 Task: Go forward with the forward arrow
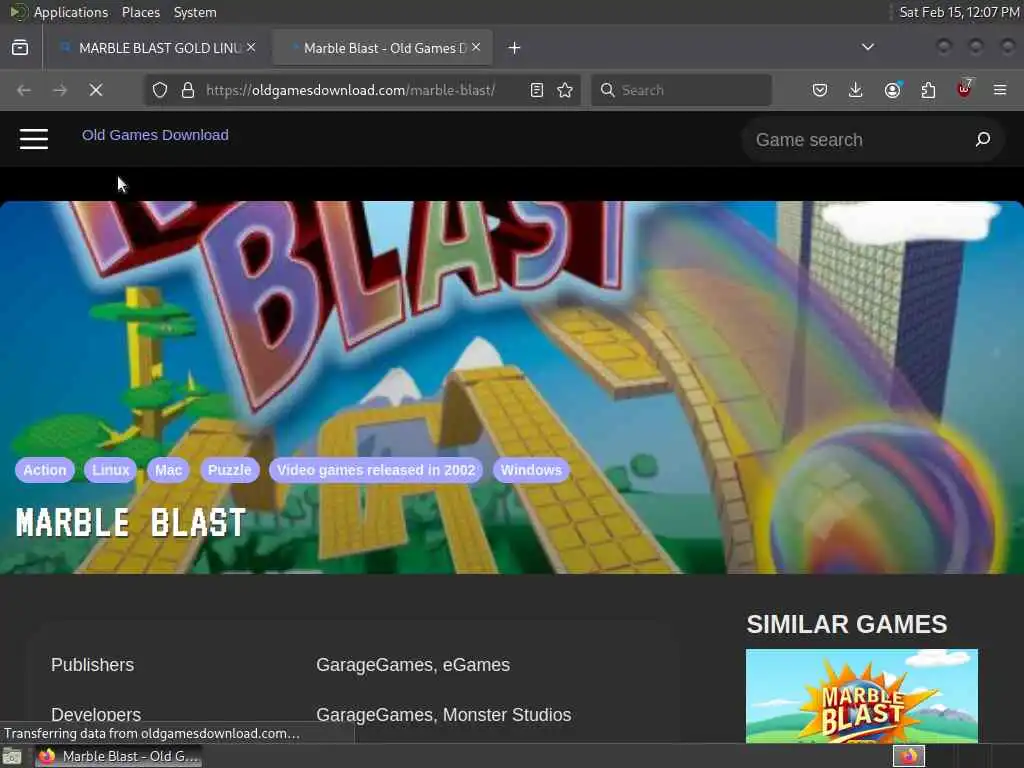point(60,90)
